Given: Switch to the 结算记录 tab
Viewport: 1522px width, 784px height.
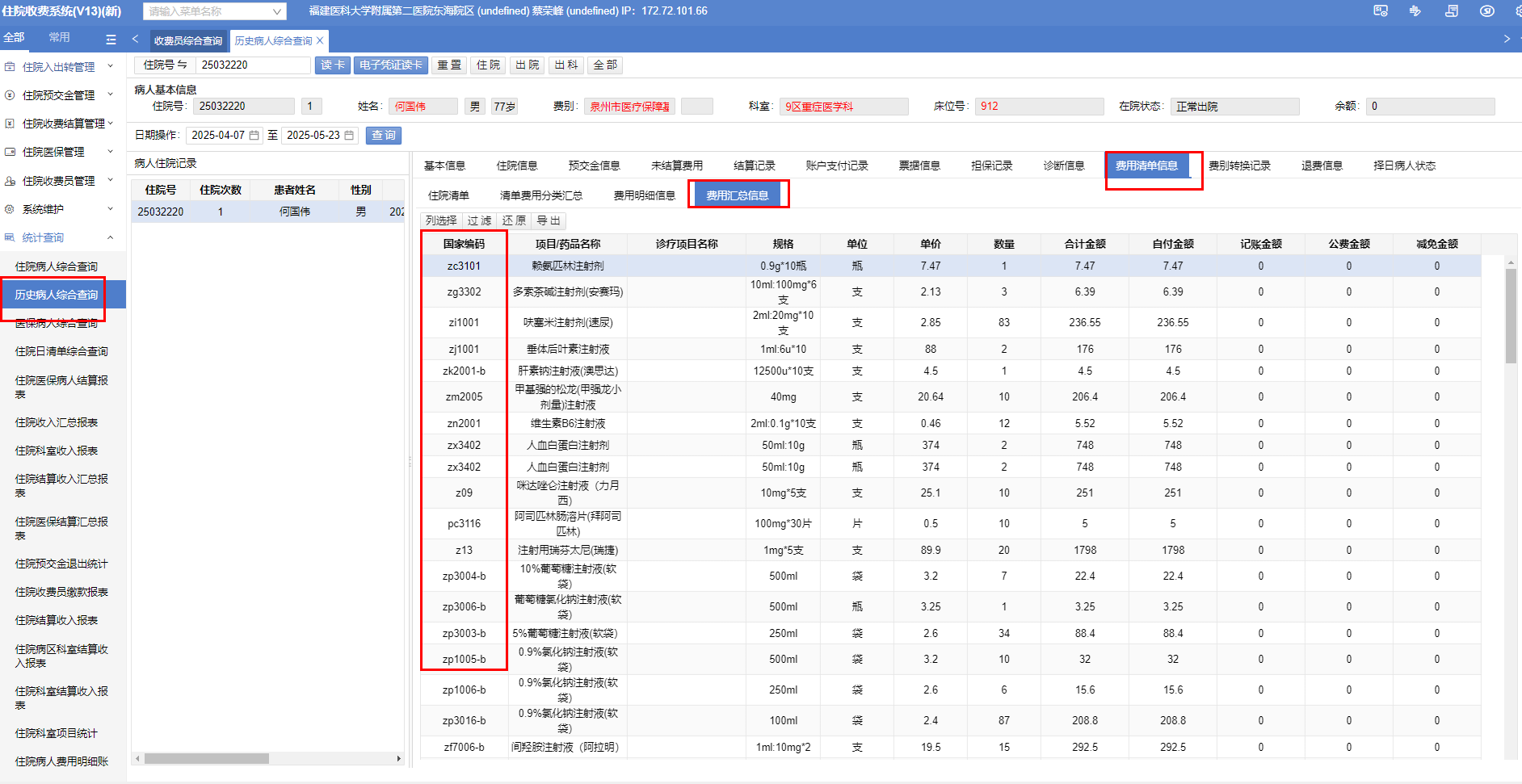Looking at the screenshot, I should tap(754, 166).
